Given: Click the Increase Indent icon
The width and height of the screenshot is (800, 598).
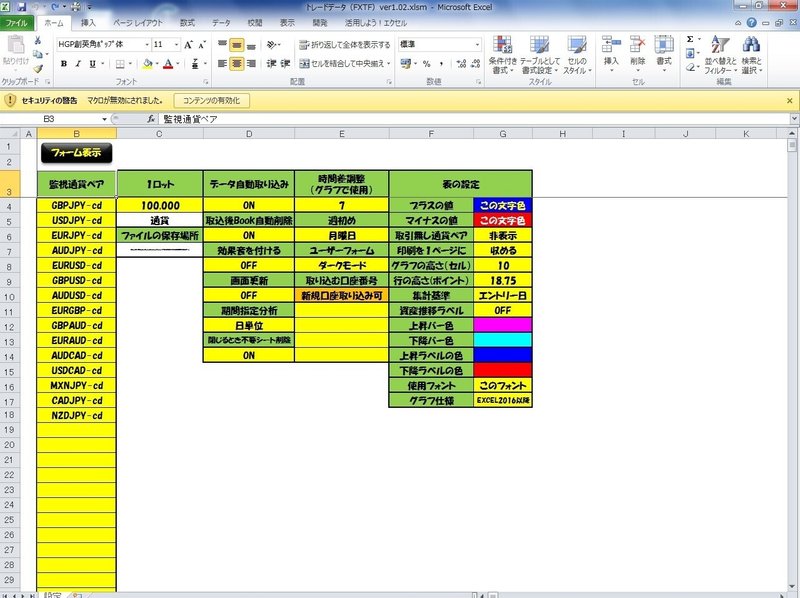Looking at the screenshot, I should coord(285,64).
